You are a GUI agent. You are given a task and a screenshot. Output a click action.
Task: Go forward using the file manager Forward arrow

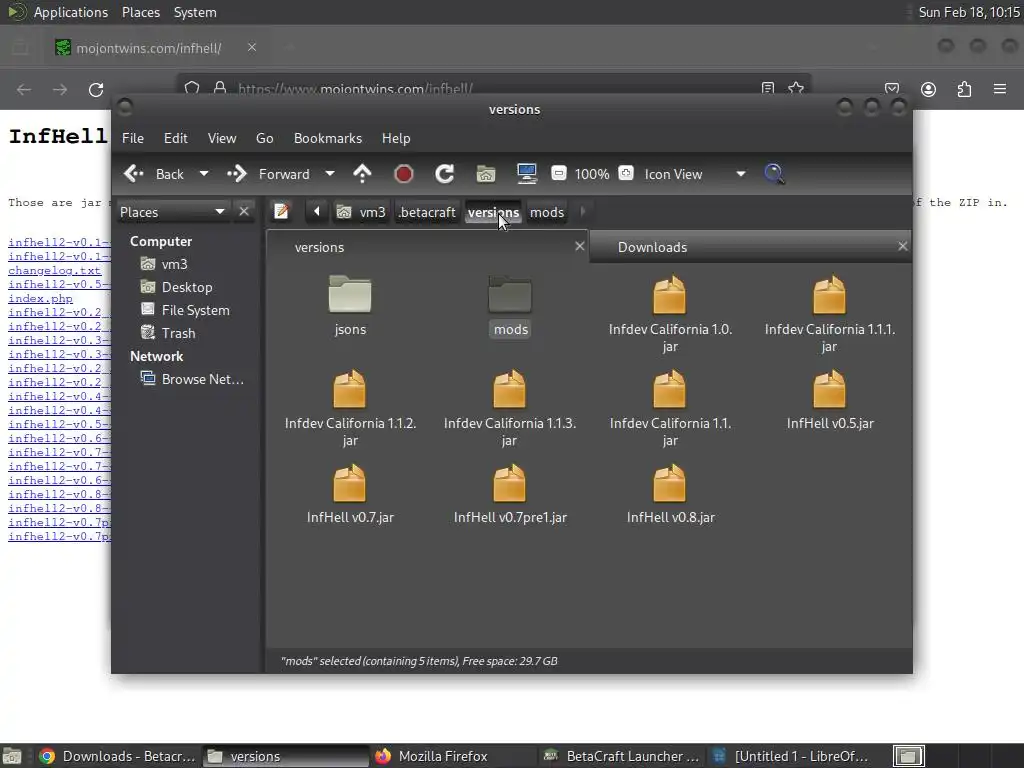coord(268,174)
